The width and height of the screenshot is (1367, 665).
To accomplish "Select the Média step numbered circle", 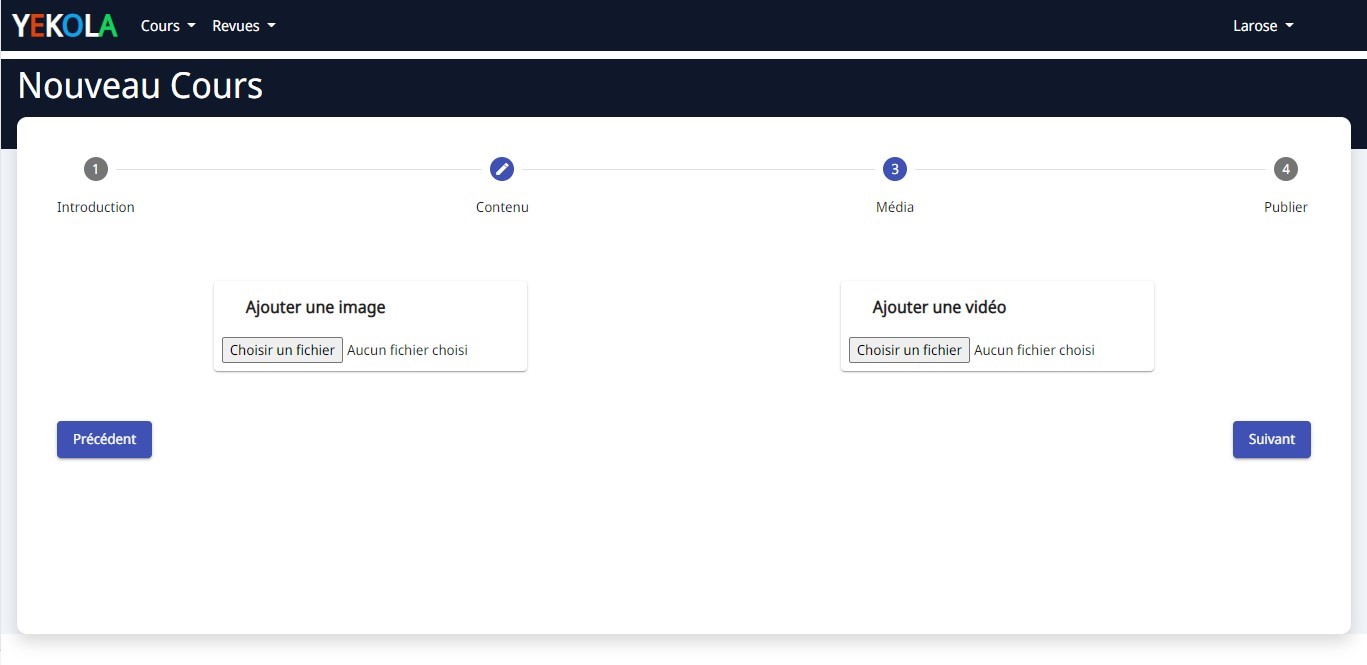I will (x=894, y=169).
